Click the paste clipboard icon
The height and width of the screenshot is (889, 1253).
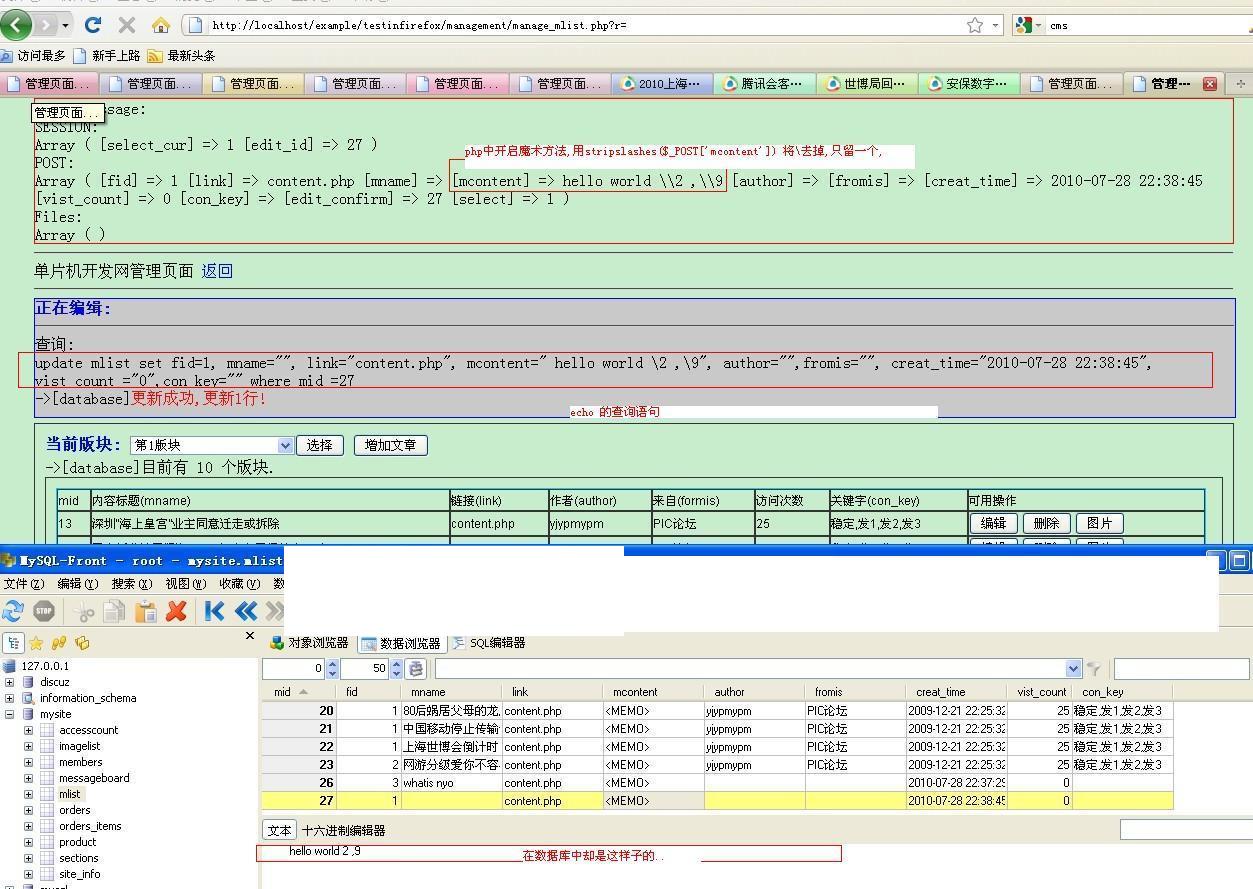pos(146,611)
